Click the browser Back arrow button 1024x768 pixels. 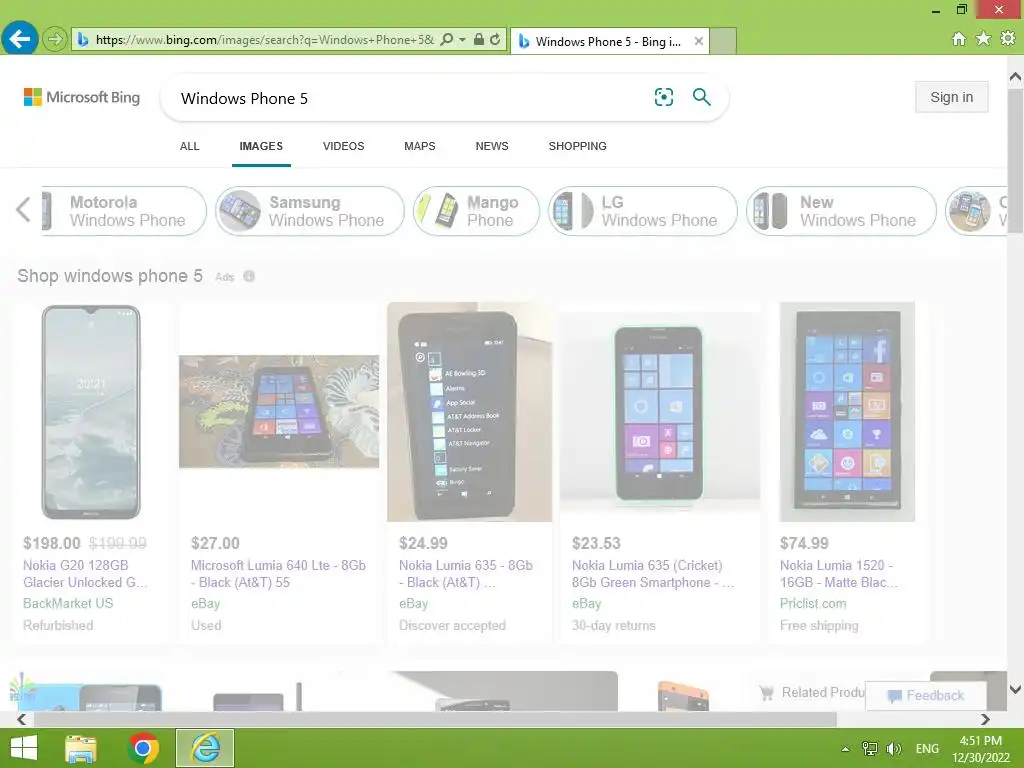coord(20,39)
